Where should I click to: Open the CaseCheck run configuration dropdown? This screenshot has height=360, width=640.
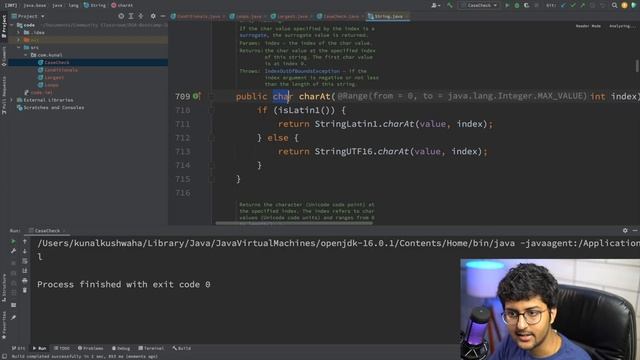click(479, 5)
